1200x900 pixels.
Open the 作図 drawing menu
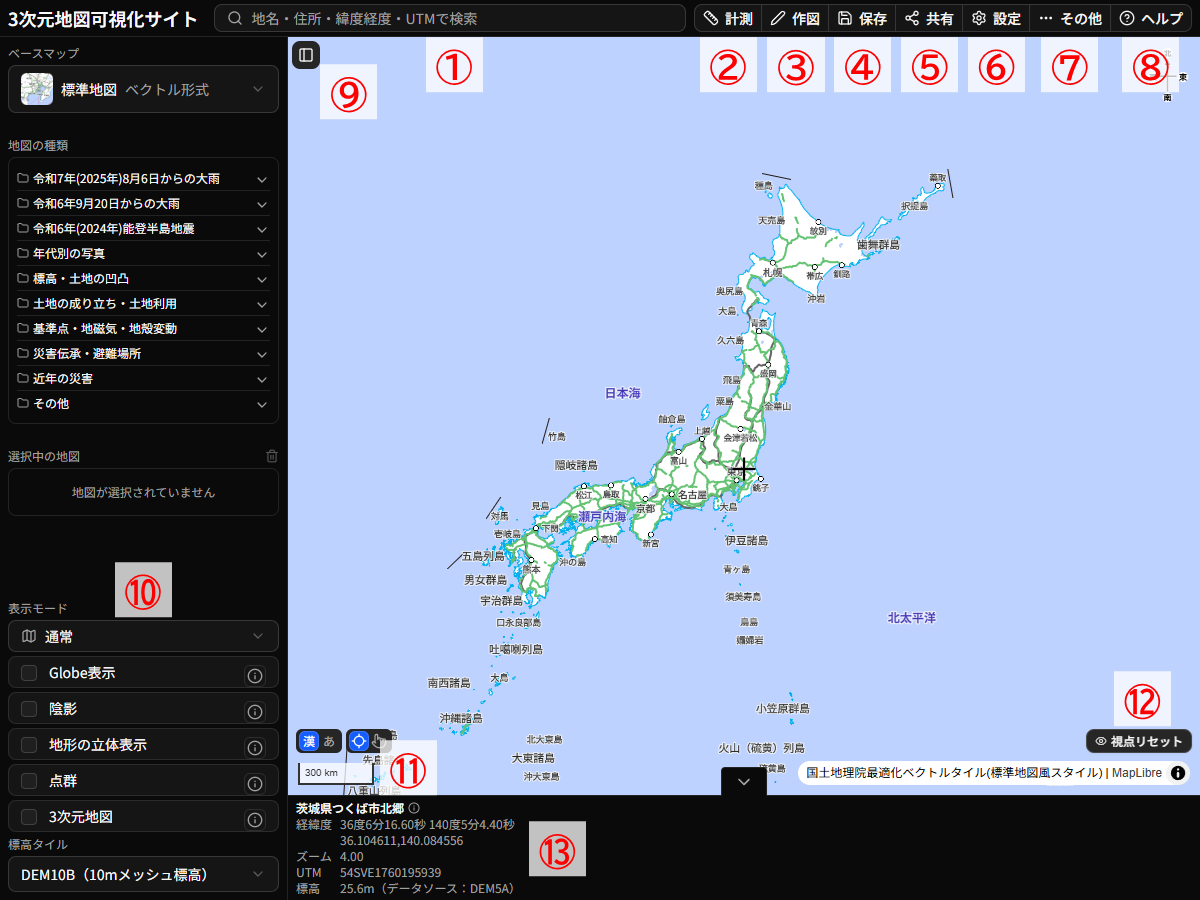click(795, 18)
